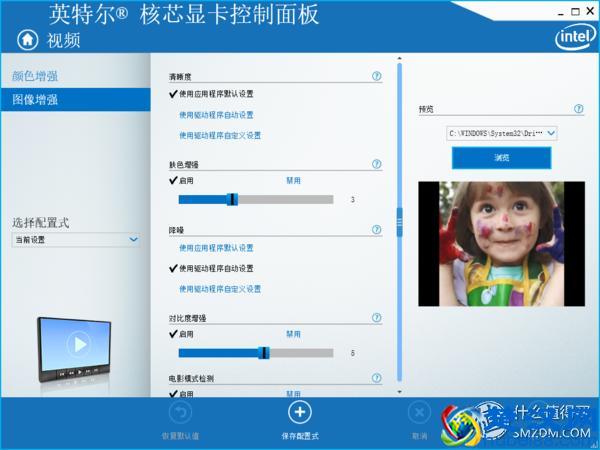The width and height of the screenshot is (600, 450).
Task: Go to the home screen icon
Action: coord(28,39)
